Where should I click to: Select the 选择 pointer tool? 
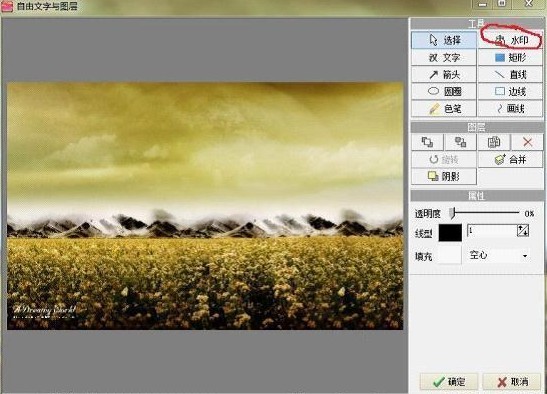(x=444, y=40)
